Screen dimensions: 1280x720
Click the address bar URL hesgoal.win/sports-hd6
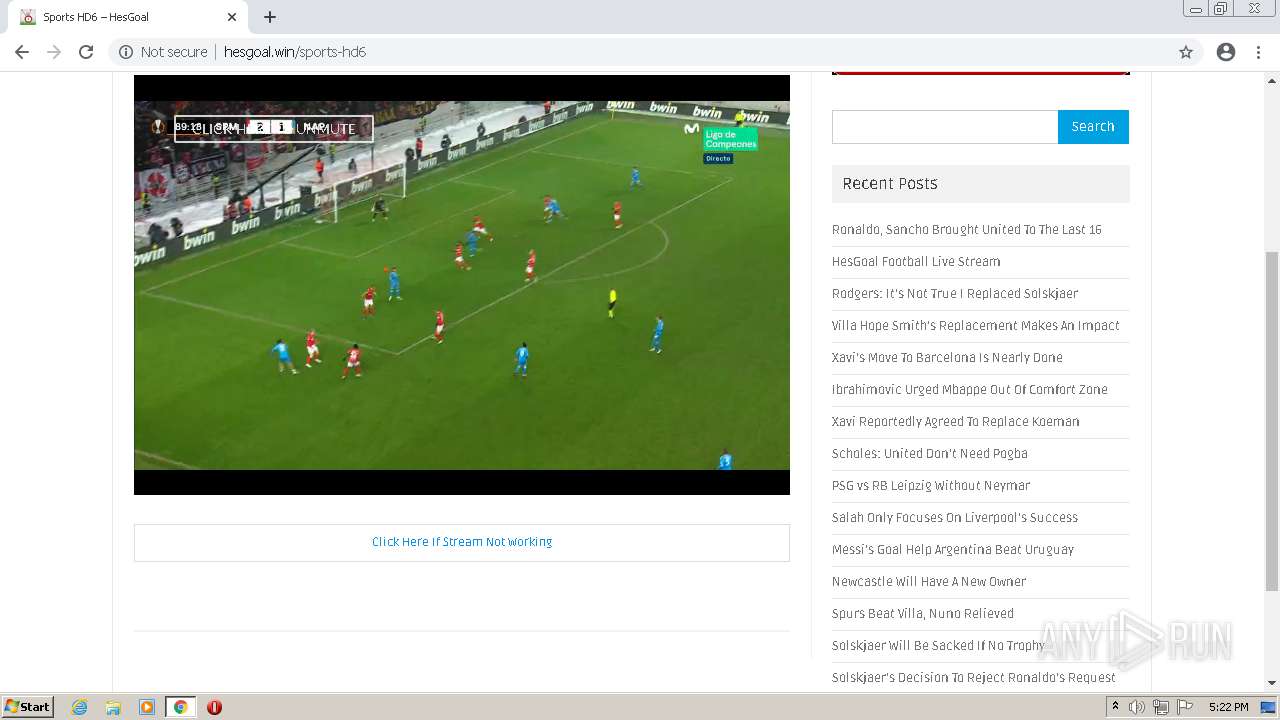[295, 52]
